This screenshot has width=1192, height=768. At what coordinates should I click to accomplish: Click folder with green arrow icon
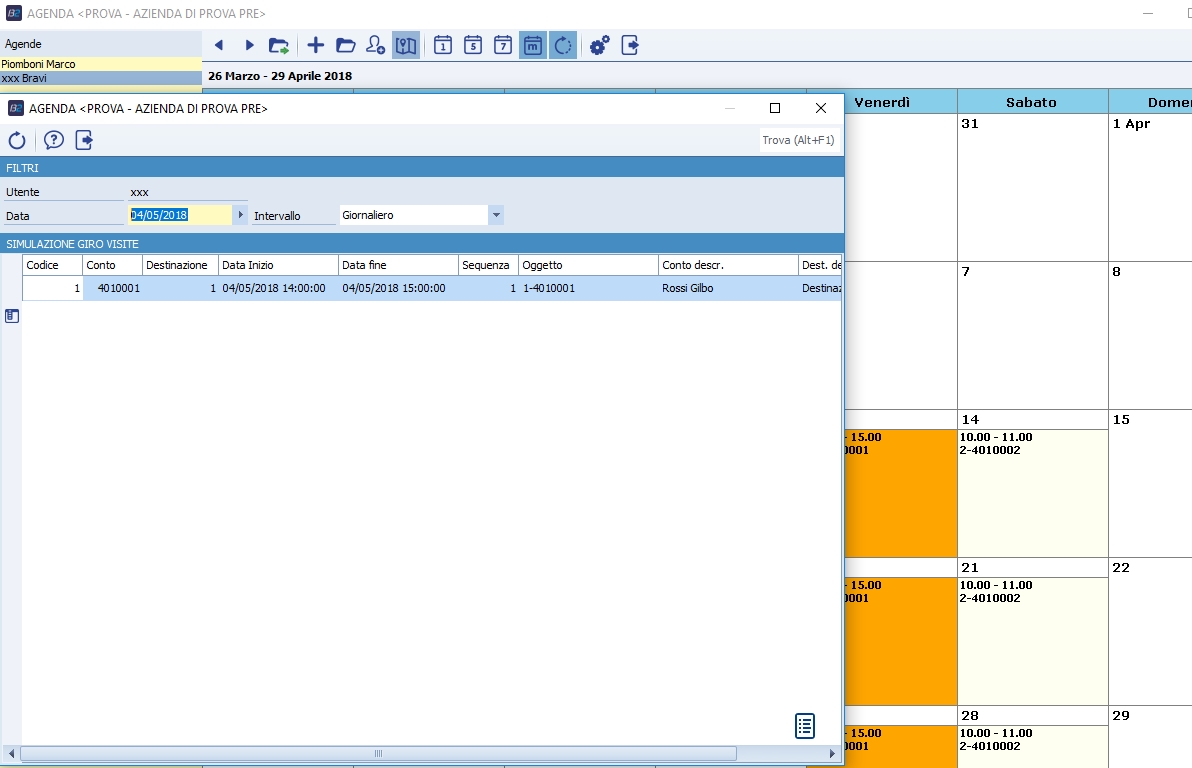coord(279,46)
